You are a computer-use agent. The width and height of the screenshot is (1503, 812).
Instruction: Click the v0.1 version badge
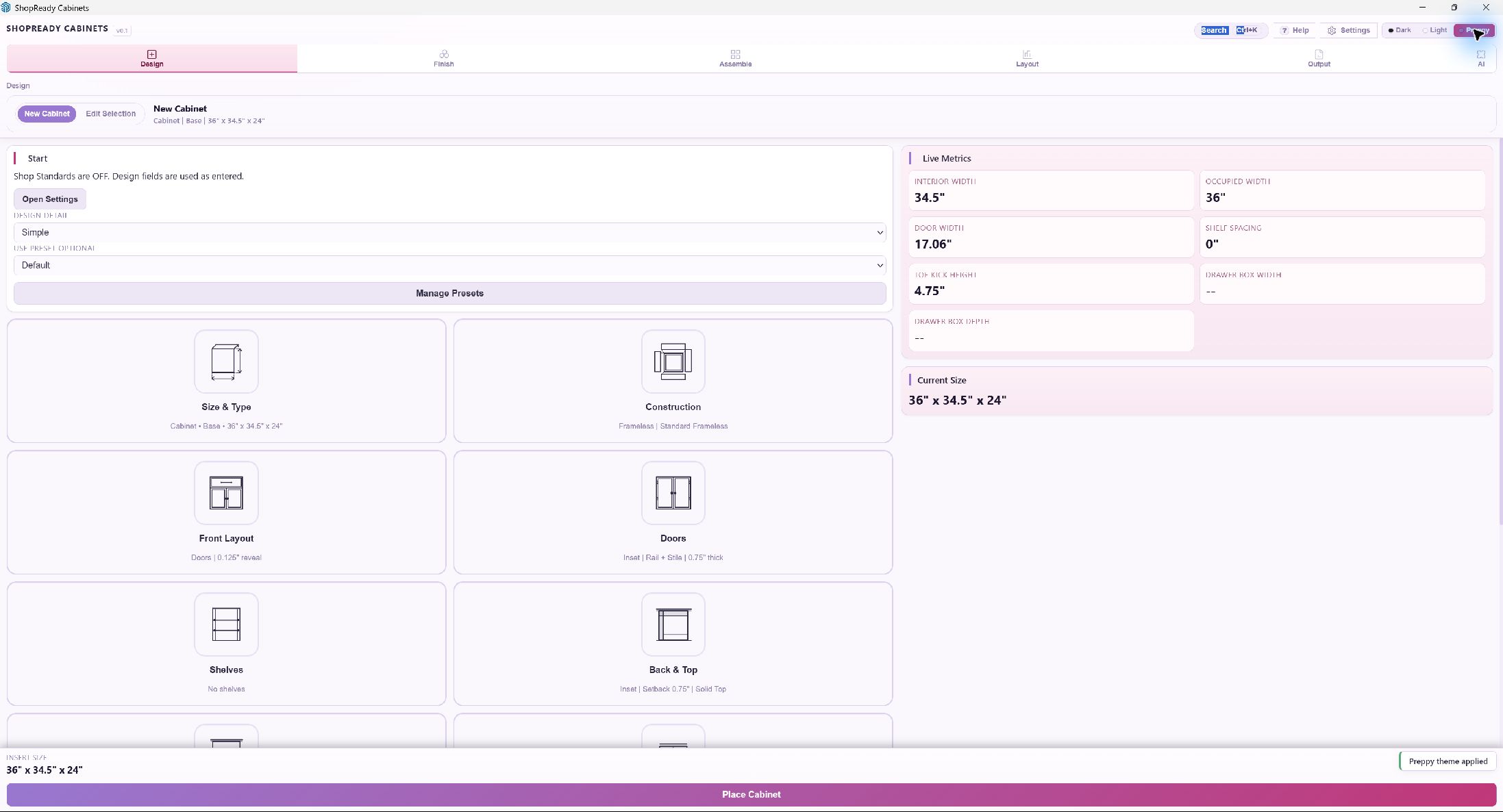coord(122,30)
